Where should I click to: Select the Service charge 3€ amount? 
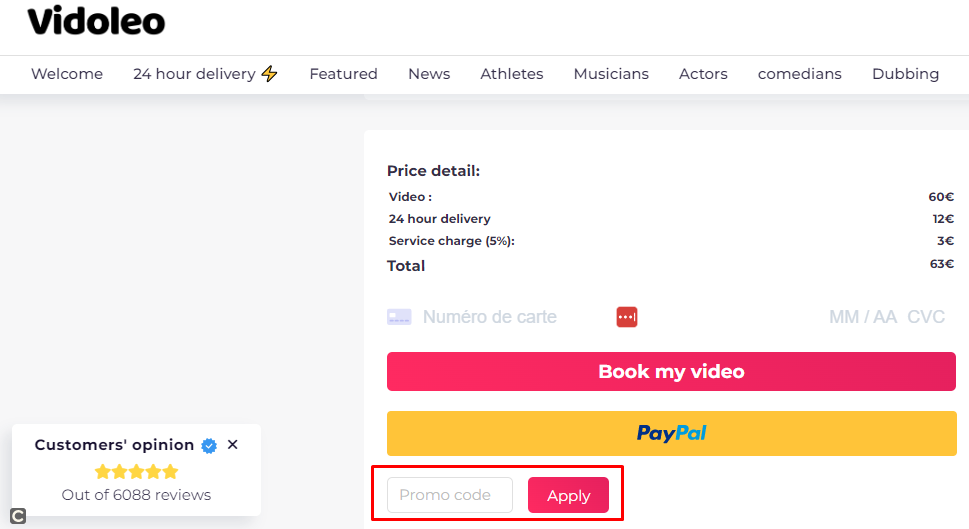[946, 240]
